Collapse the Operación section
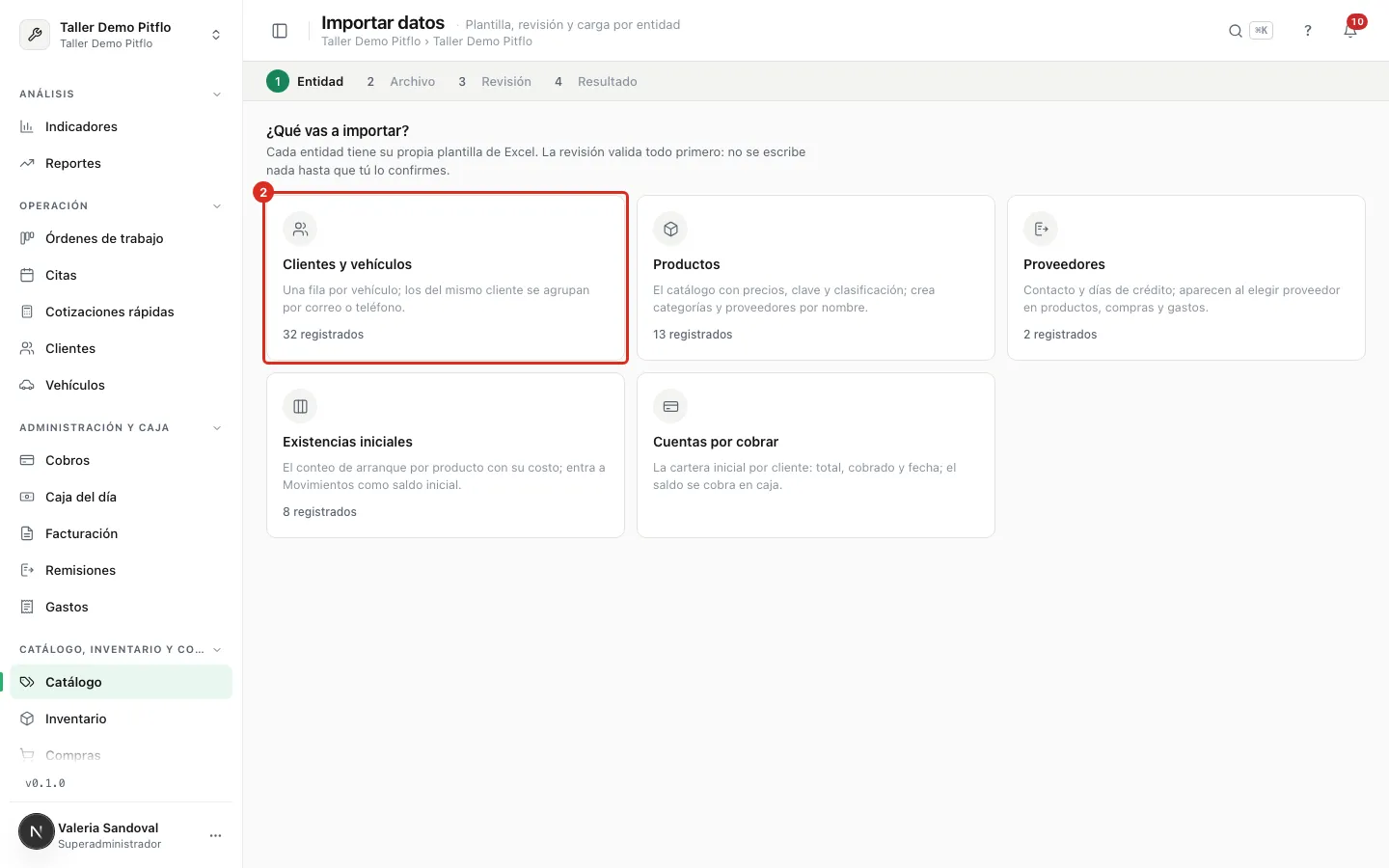 [x=217, y=206]
